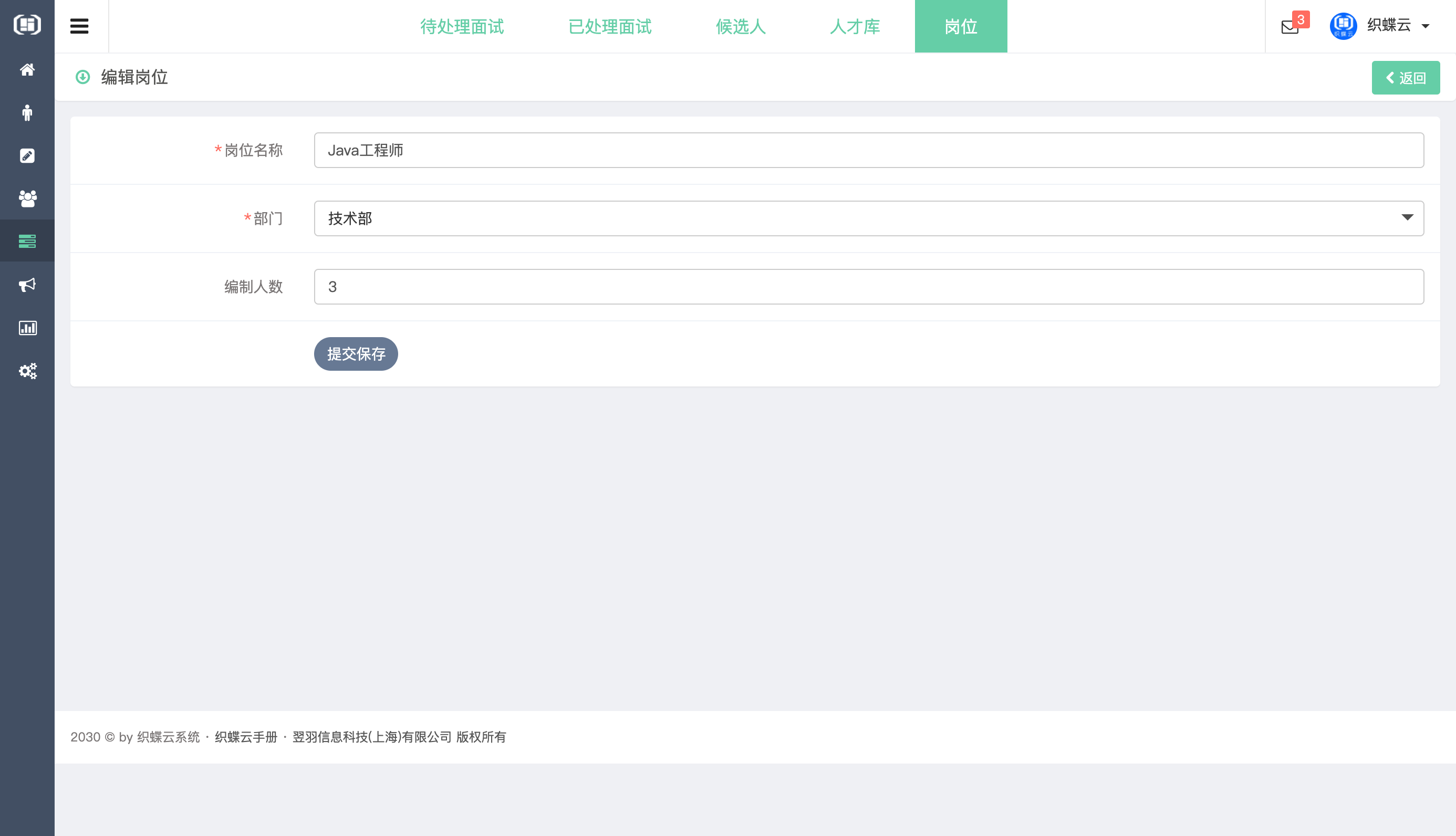Screen dimensions: 1456x836
Task: Open the announcements megaphone icon
Action: point(27,285)
